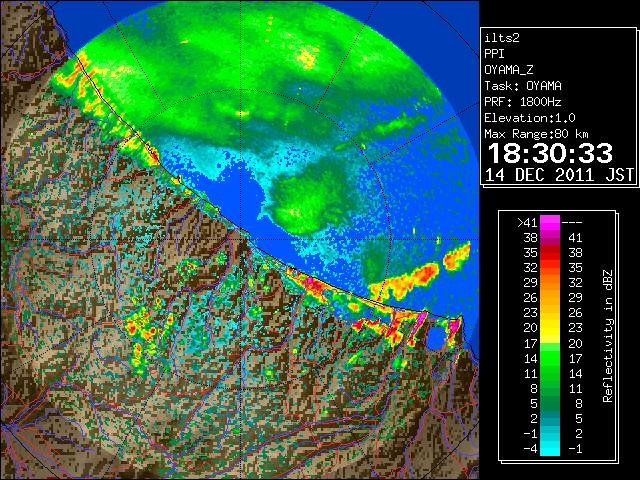Click the 'Reflectivity in dBZ' axis label
Screen dimensions: 640x480
click(608, 336)
